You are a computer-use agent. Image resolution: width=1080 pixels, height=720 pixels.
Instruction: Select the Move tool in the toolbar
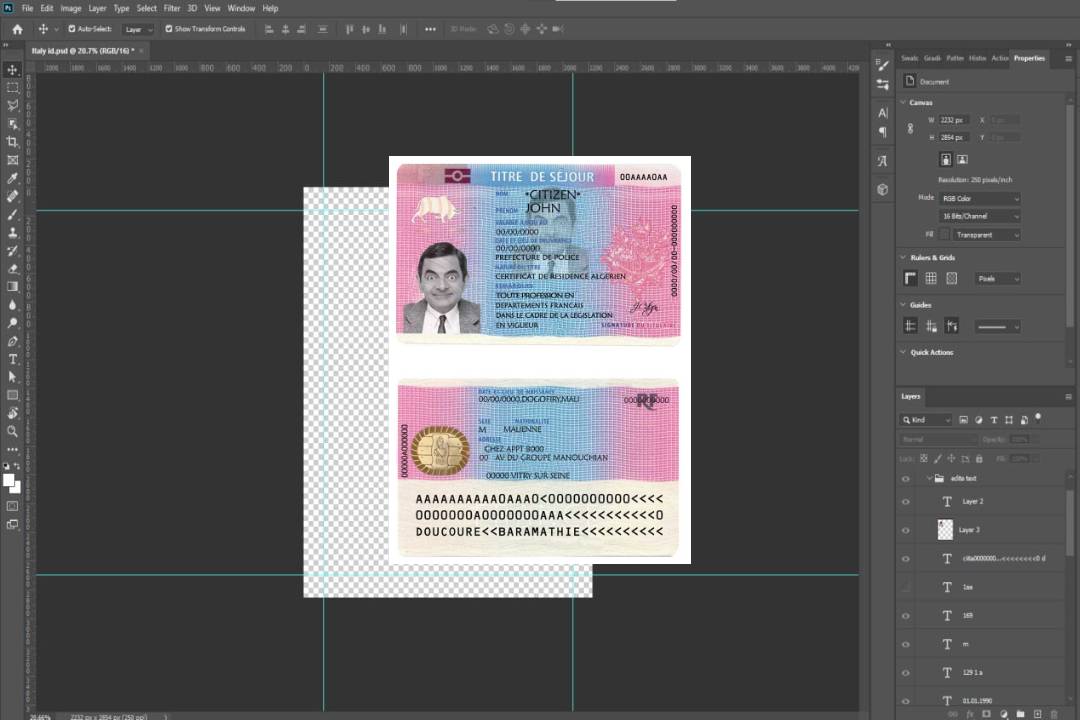[13, 69]
